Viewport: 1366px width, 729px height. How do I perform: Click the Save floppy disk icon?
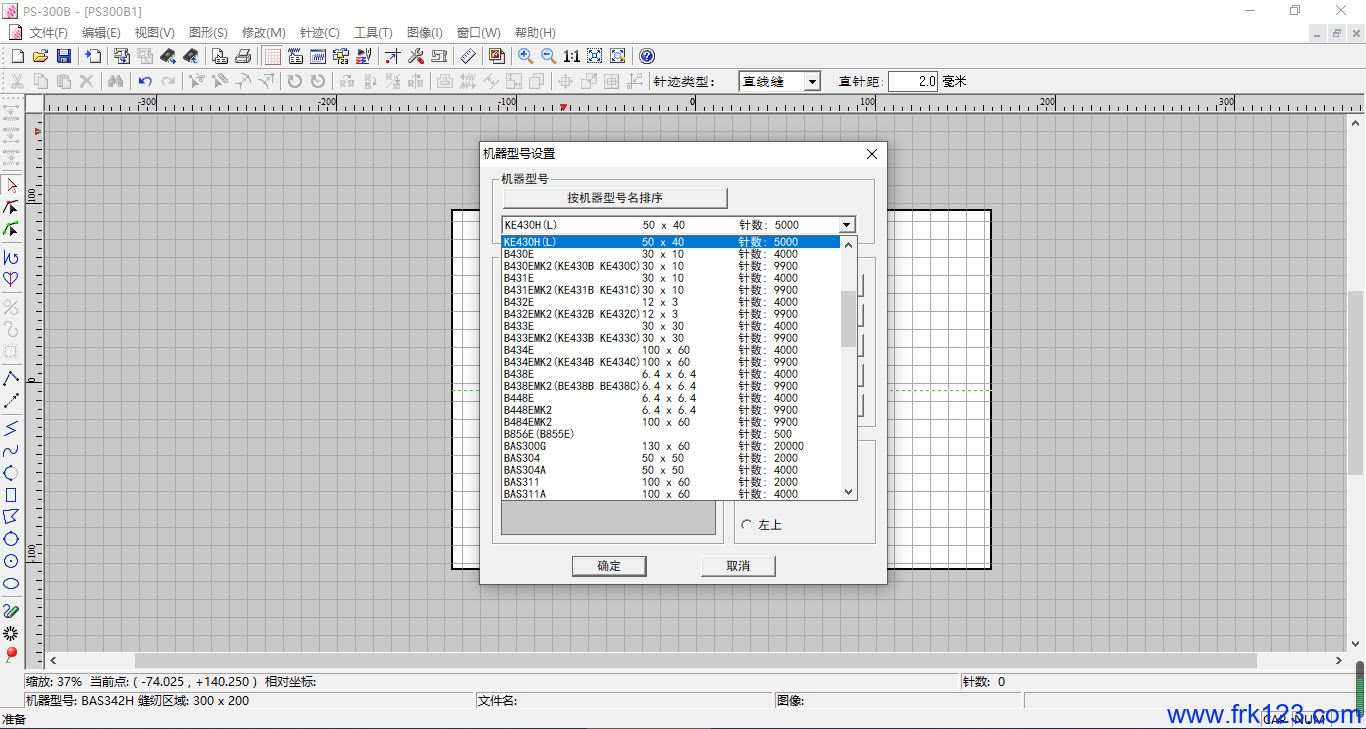coord(64,57)
